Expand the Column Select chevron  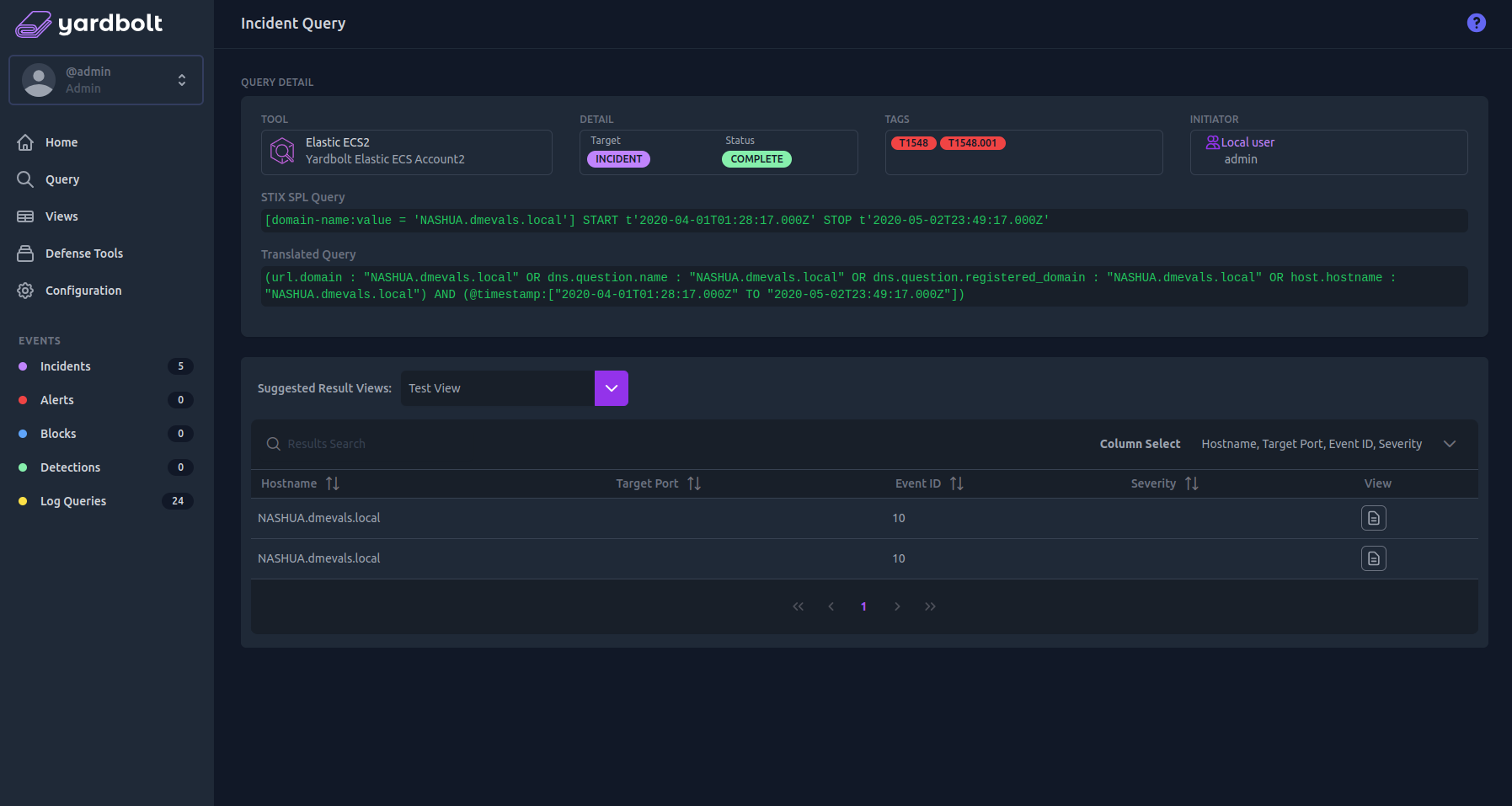click(1450, 444)
